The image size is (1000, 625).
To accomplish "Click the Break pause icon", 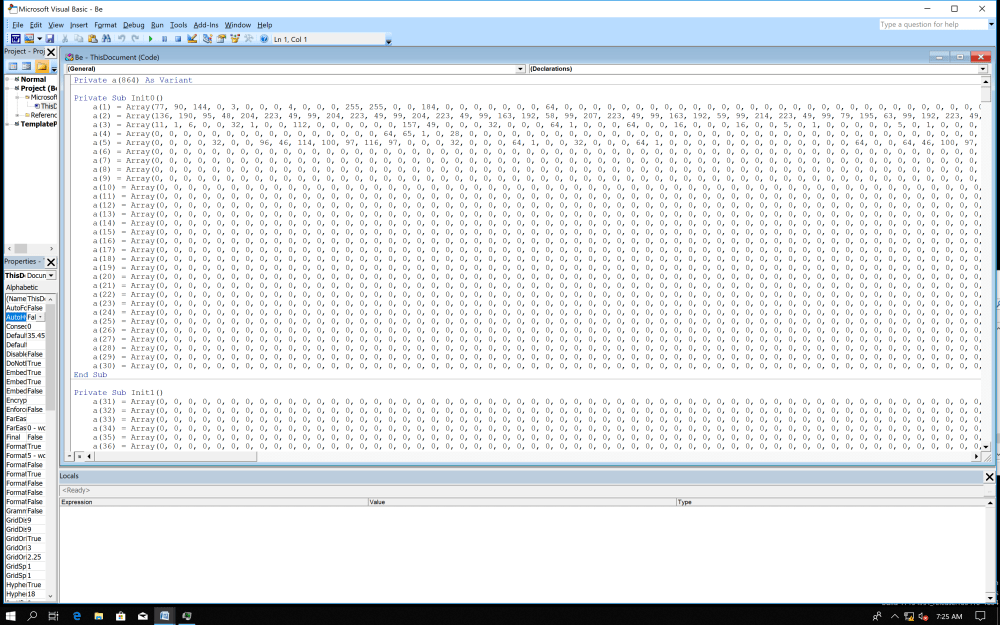I will 164,39.
